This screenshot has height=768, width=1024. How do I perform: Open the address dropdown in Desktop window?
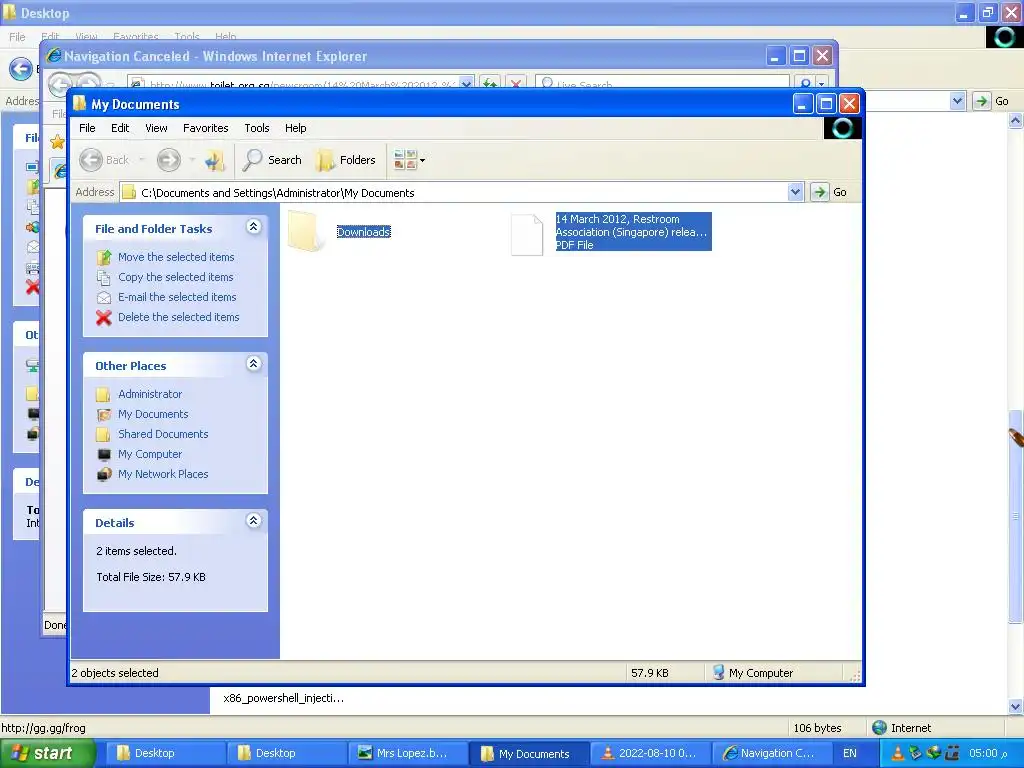tap(957, 101)
